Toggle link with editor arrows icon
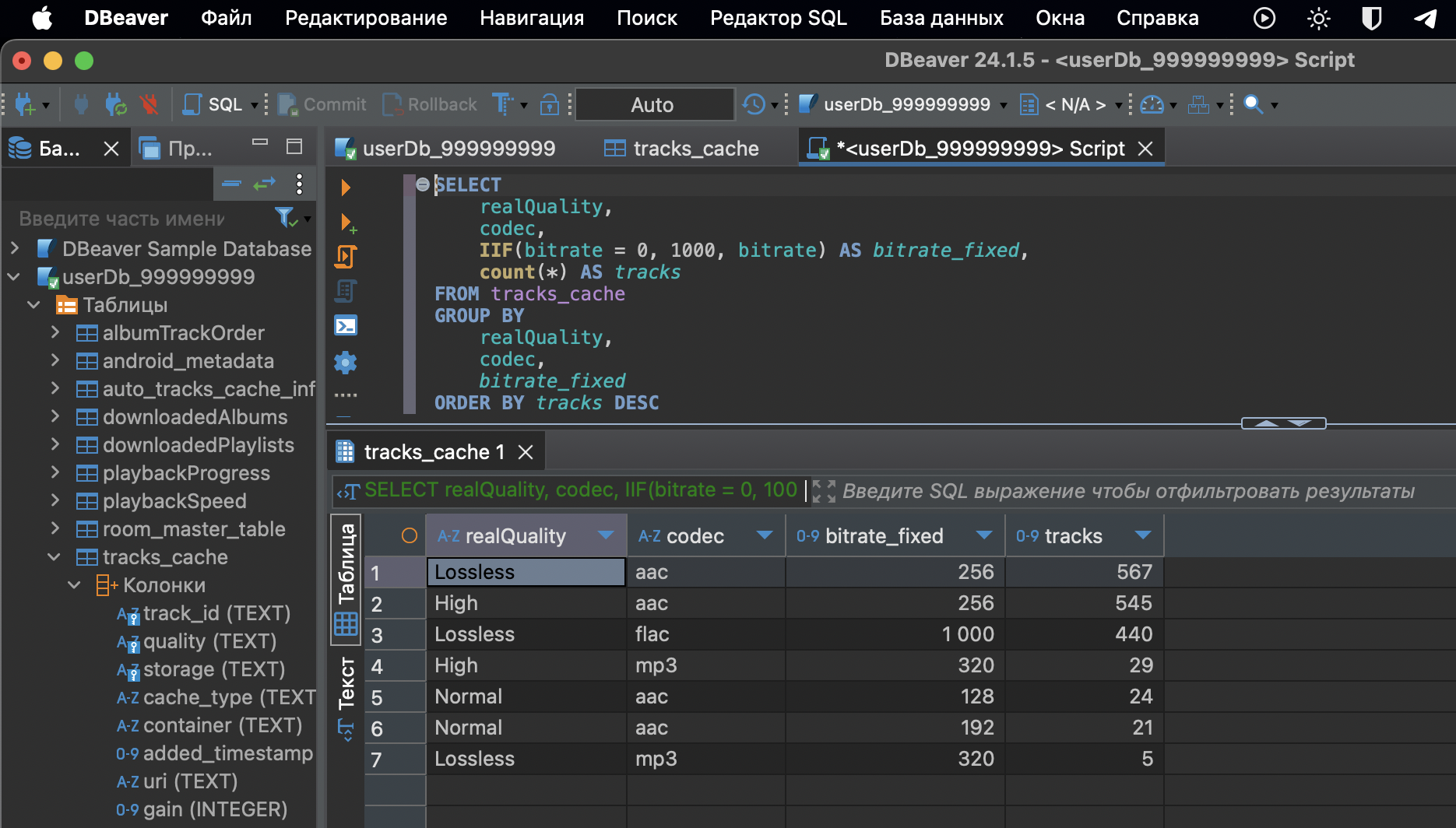1456x828 pixels. (265, 184)
